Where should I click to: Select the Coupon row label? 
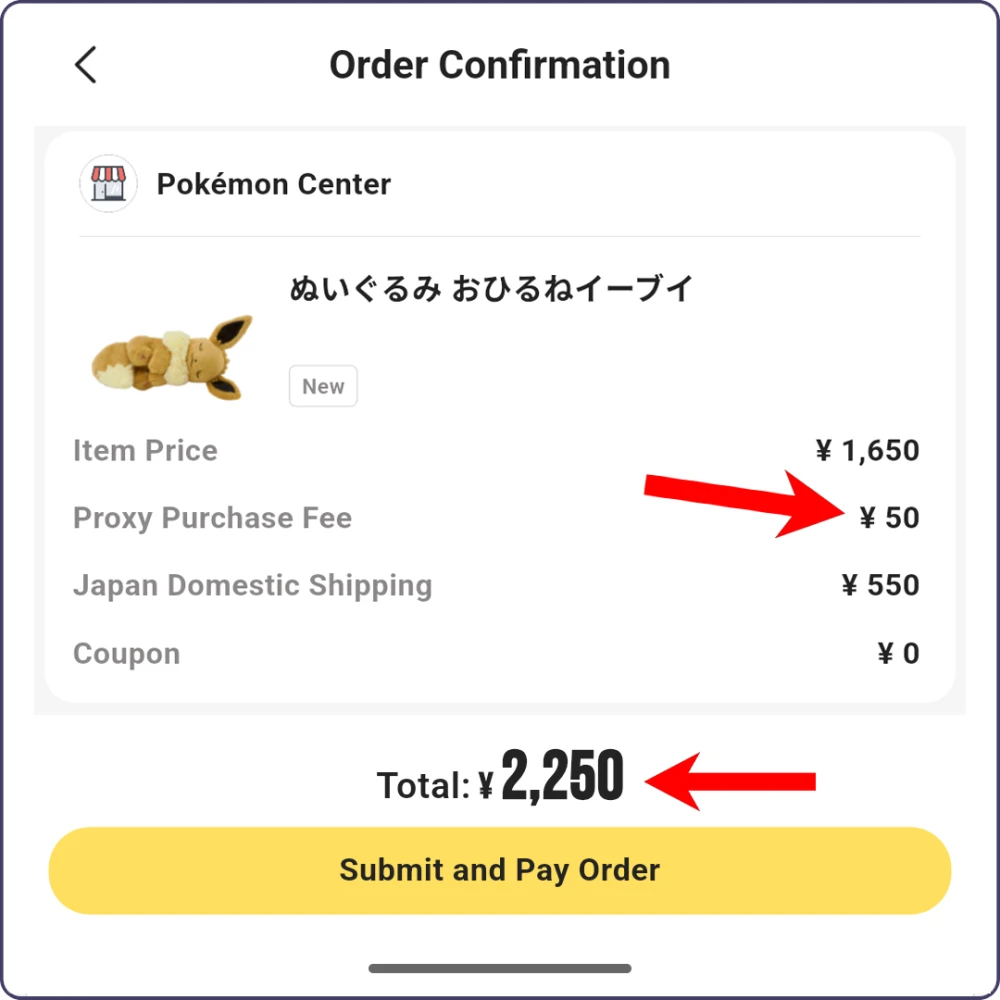pyautogui.click(x=127, y=654)
